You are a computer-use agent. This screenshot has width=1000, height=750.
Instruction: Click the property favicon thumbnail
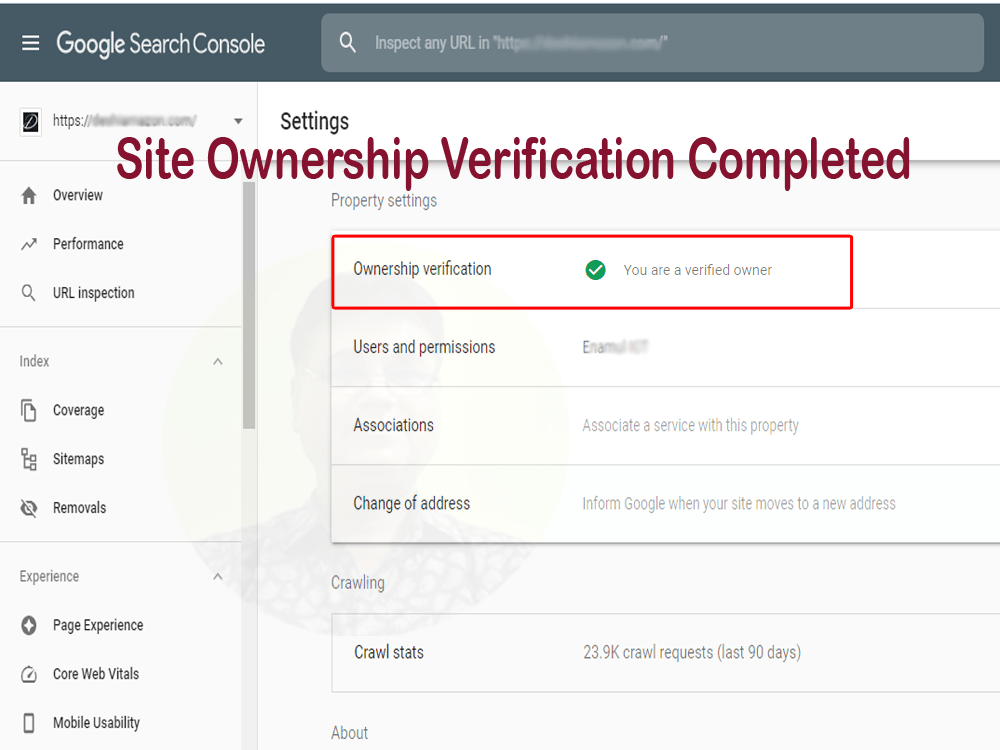(31, 121)
